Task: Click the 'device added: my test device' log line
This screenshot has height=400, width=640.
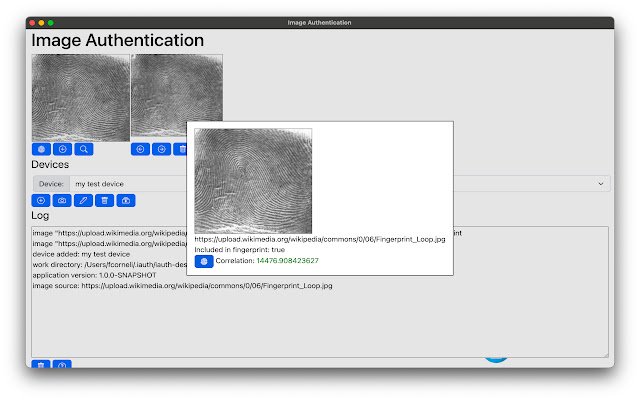Action: pos(81,254)
